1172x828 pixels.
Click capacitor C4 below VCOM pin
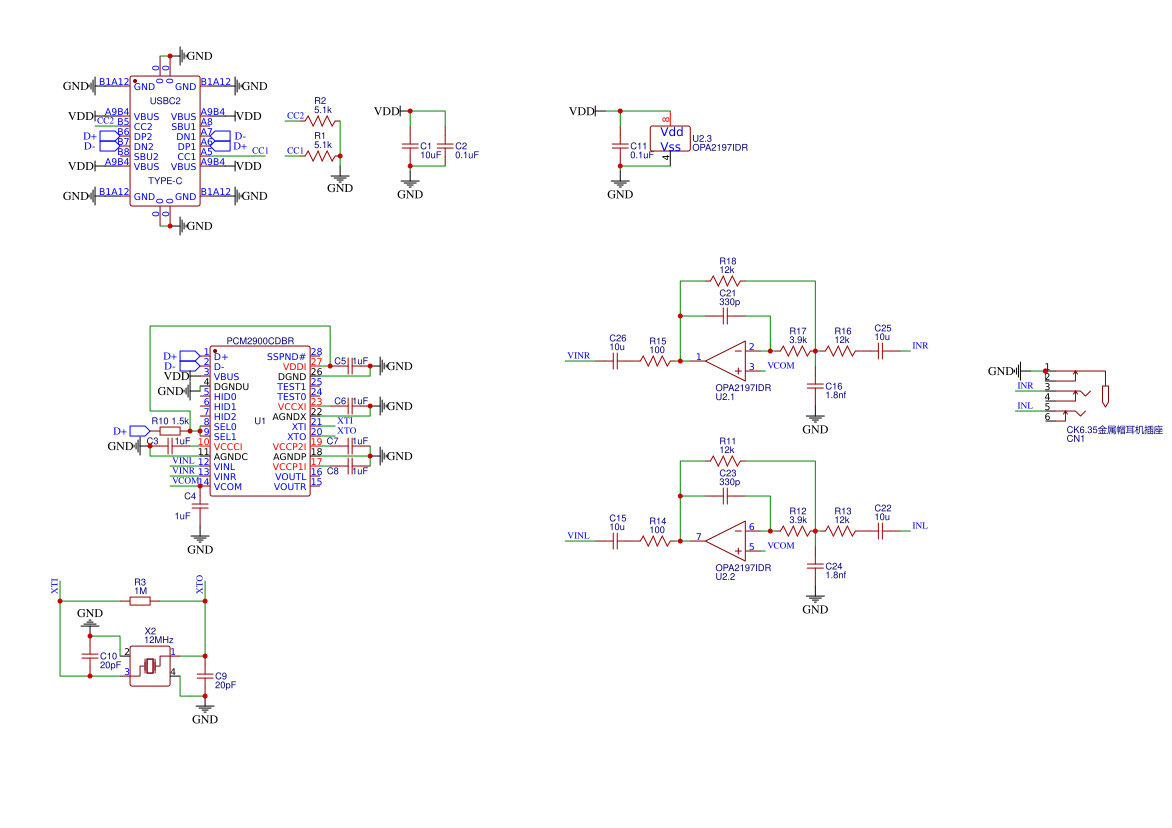tap(200, 506)
